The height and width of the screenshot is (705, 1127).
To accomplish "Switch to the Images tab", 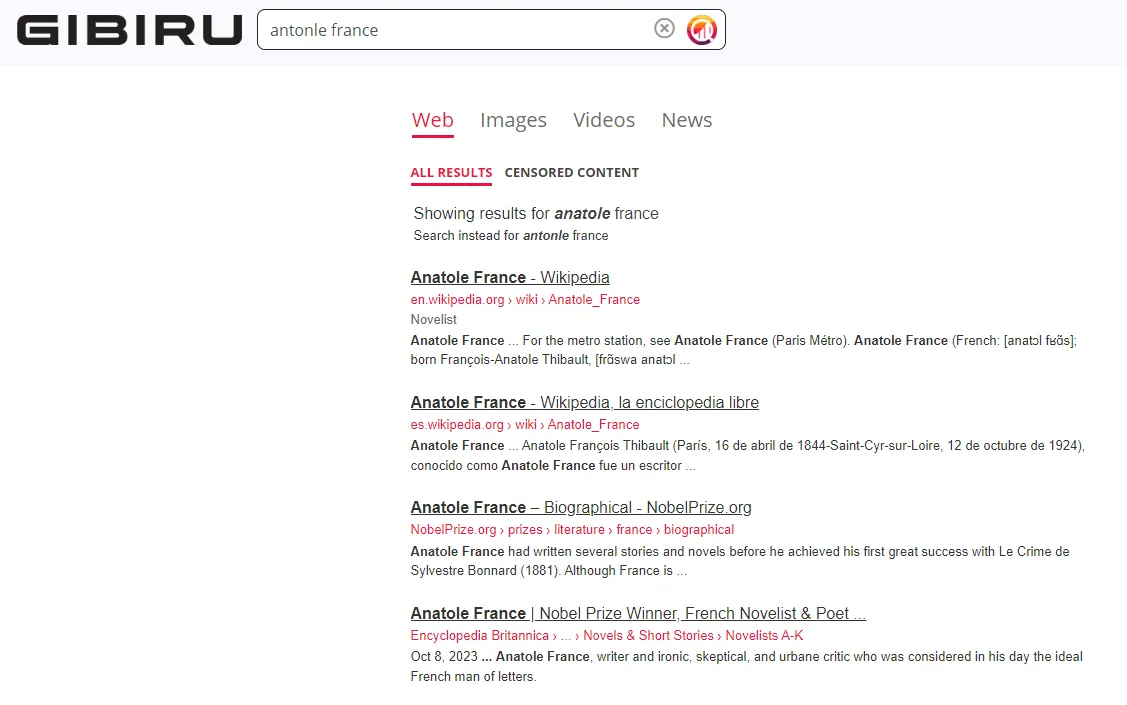I will [x=513, y=120].
